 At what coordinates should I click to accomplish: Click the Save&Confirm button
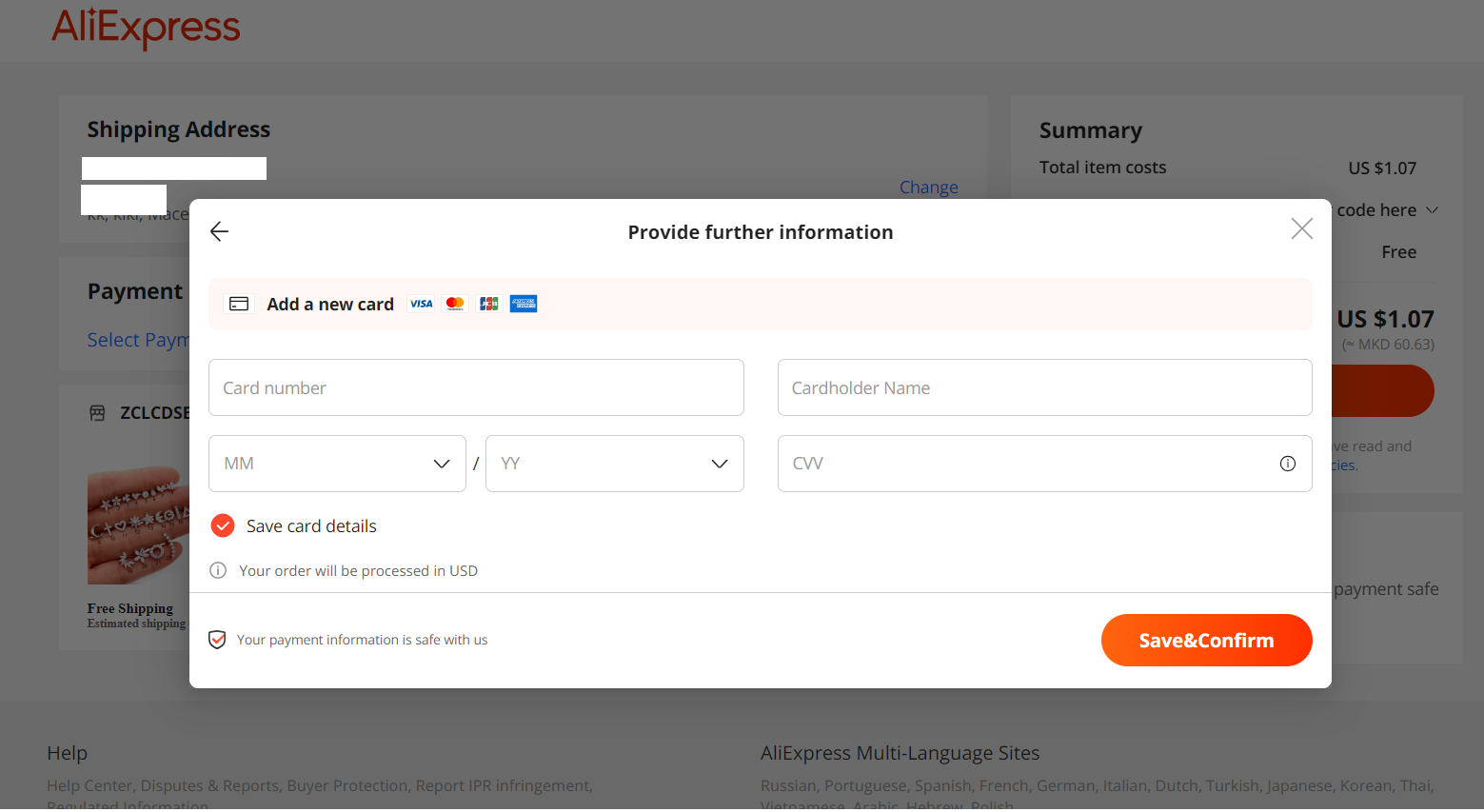1206,640
